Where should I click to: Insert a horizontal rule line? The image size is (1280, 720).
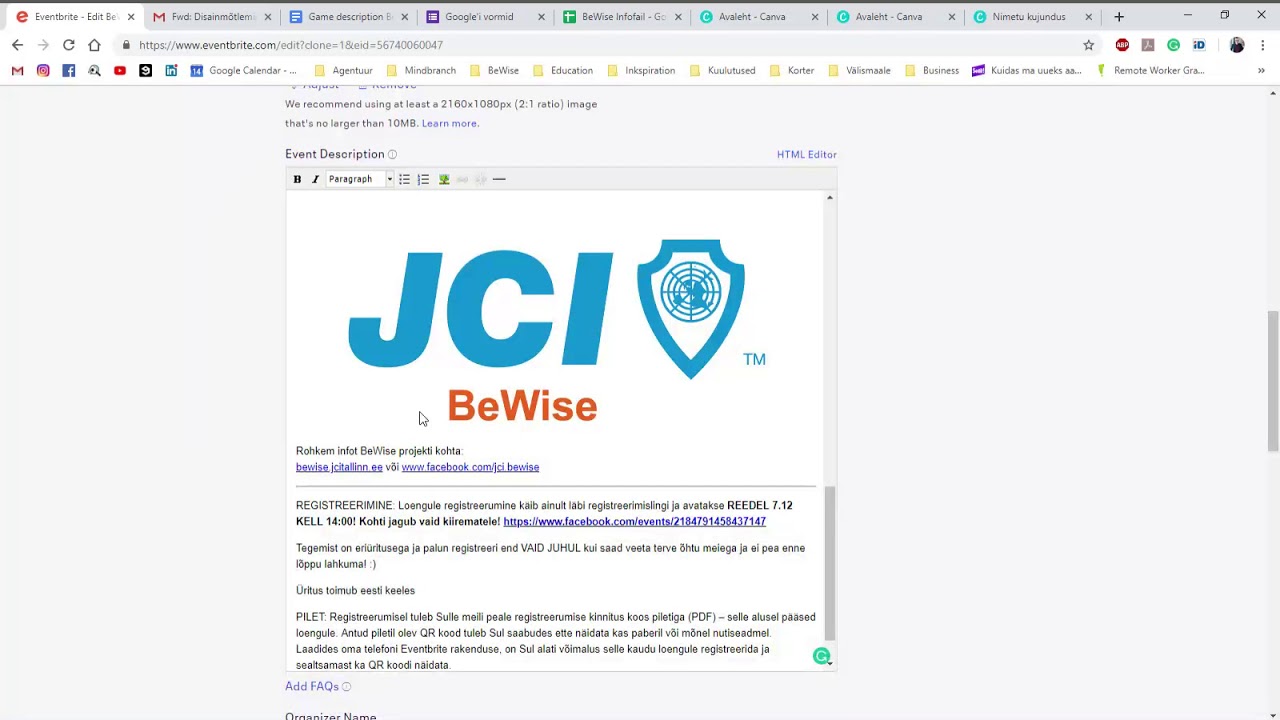coord(499,179)
